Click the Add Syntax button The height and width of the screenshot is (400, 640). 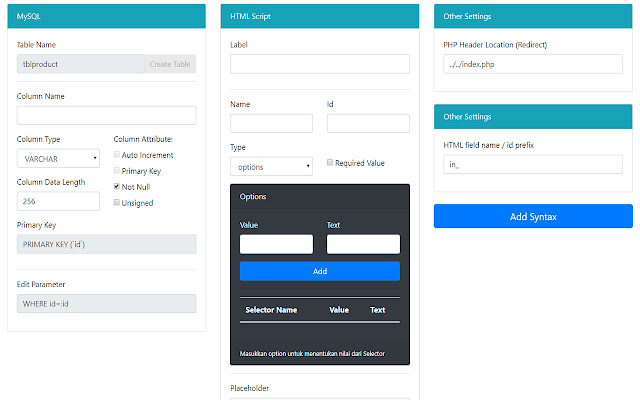point(533,216)
